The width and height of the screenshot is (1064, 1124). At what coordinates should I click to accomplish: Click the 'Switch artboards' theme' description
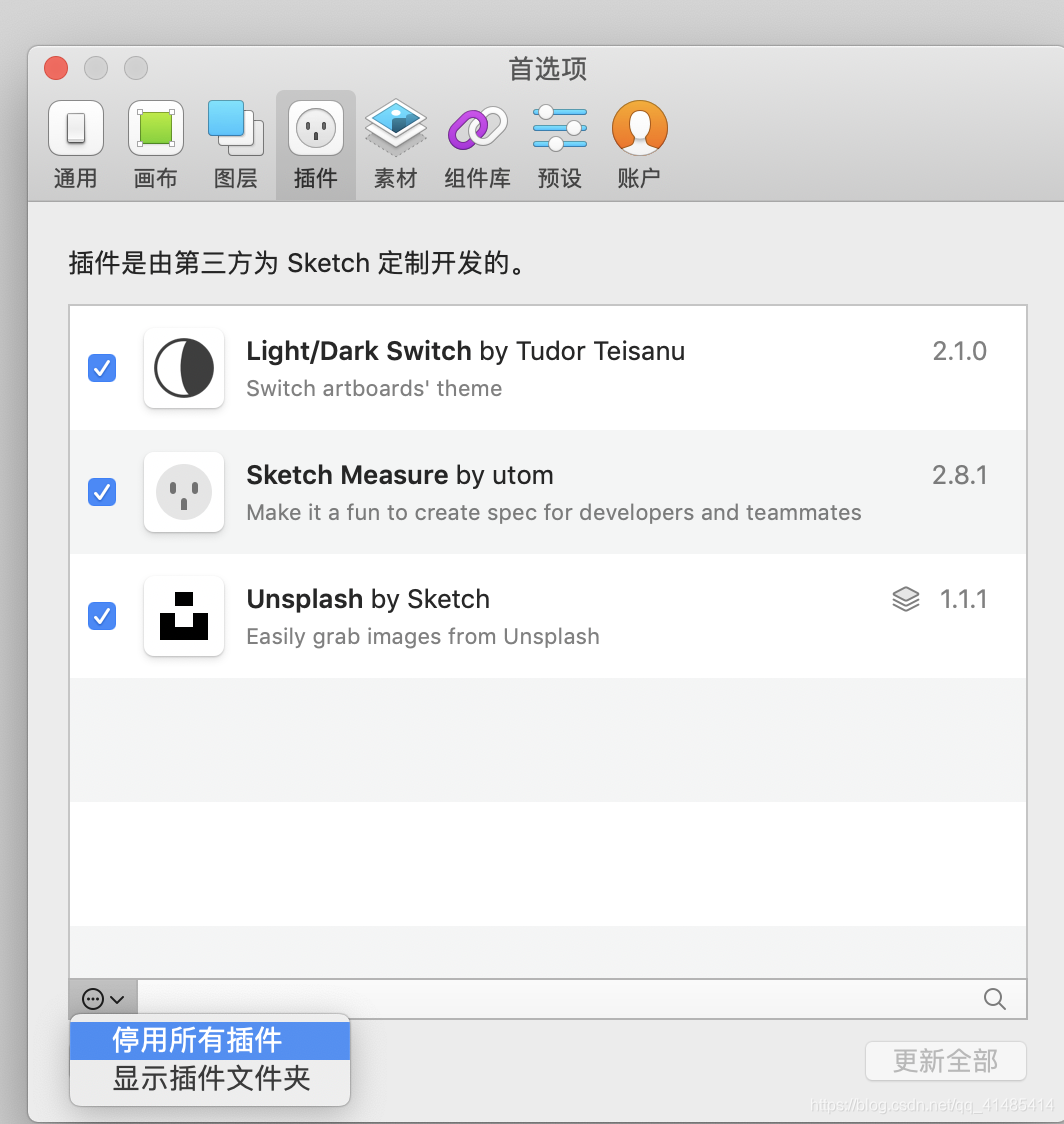coord(374,389)
